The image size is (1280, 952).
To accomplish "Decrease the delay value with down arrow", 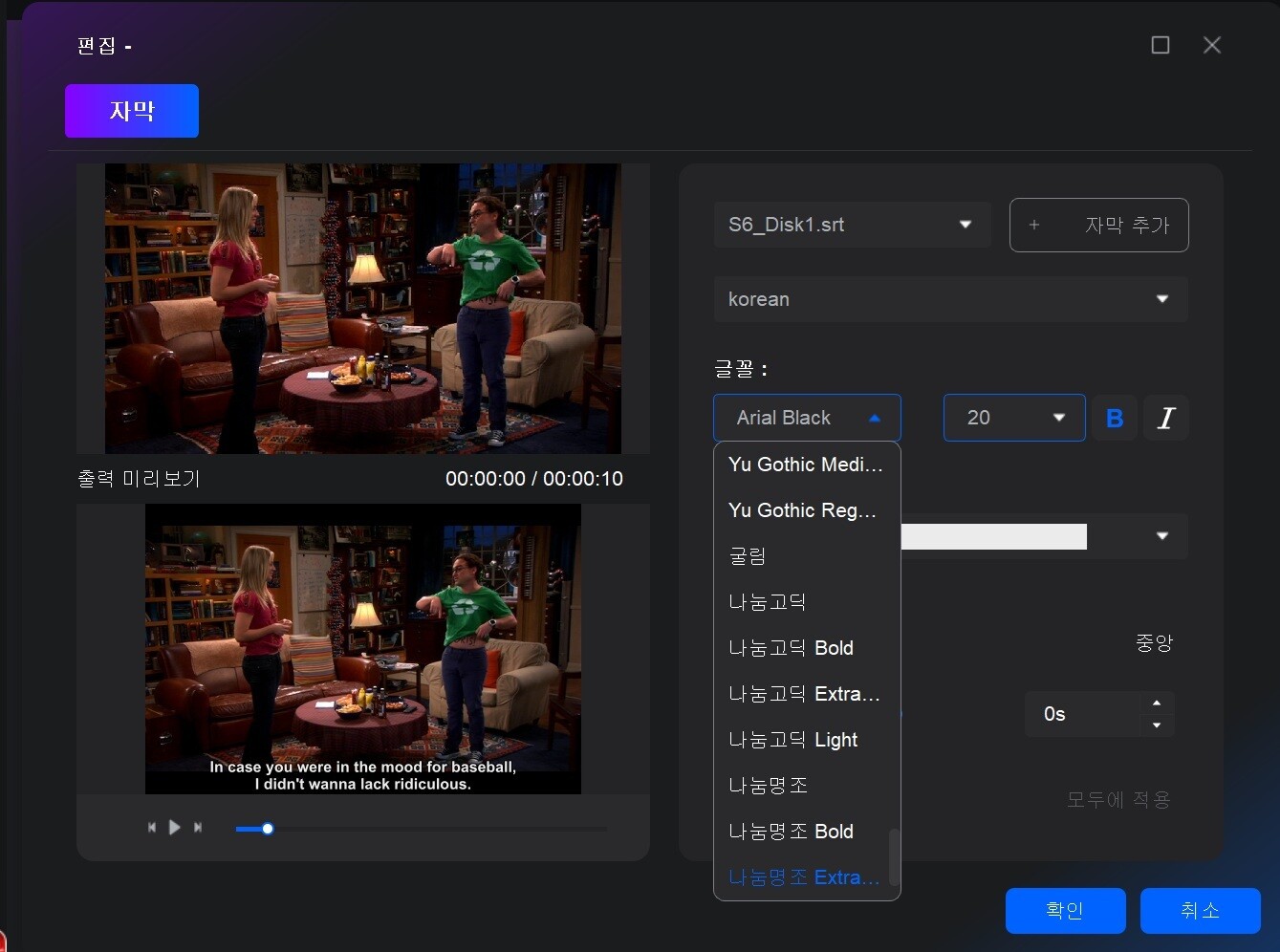I will click(1157, 725).
